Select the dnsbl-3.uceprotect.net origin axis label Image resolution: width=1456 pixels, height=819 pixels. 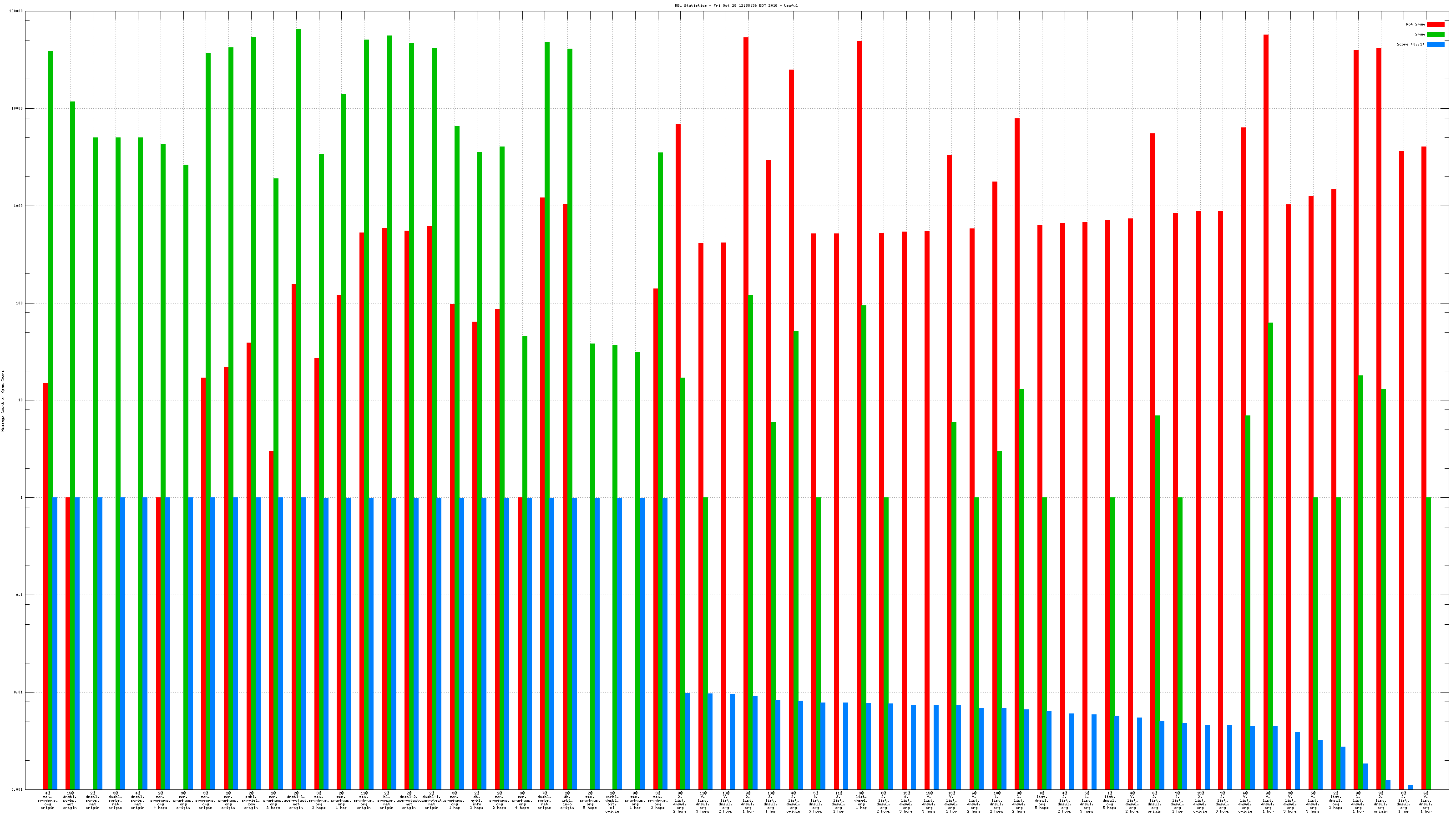coord(296,800)
